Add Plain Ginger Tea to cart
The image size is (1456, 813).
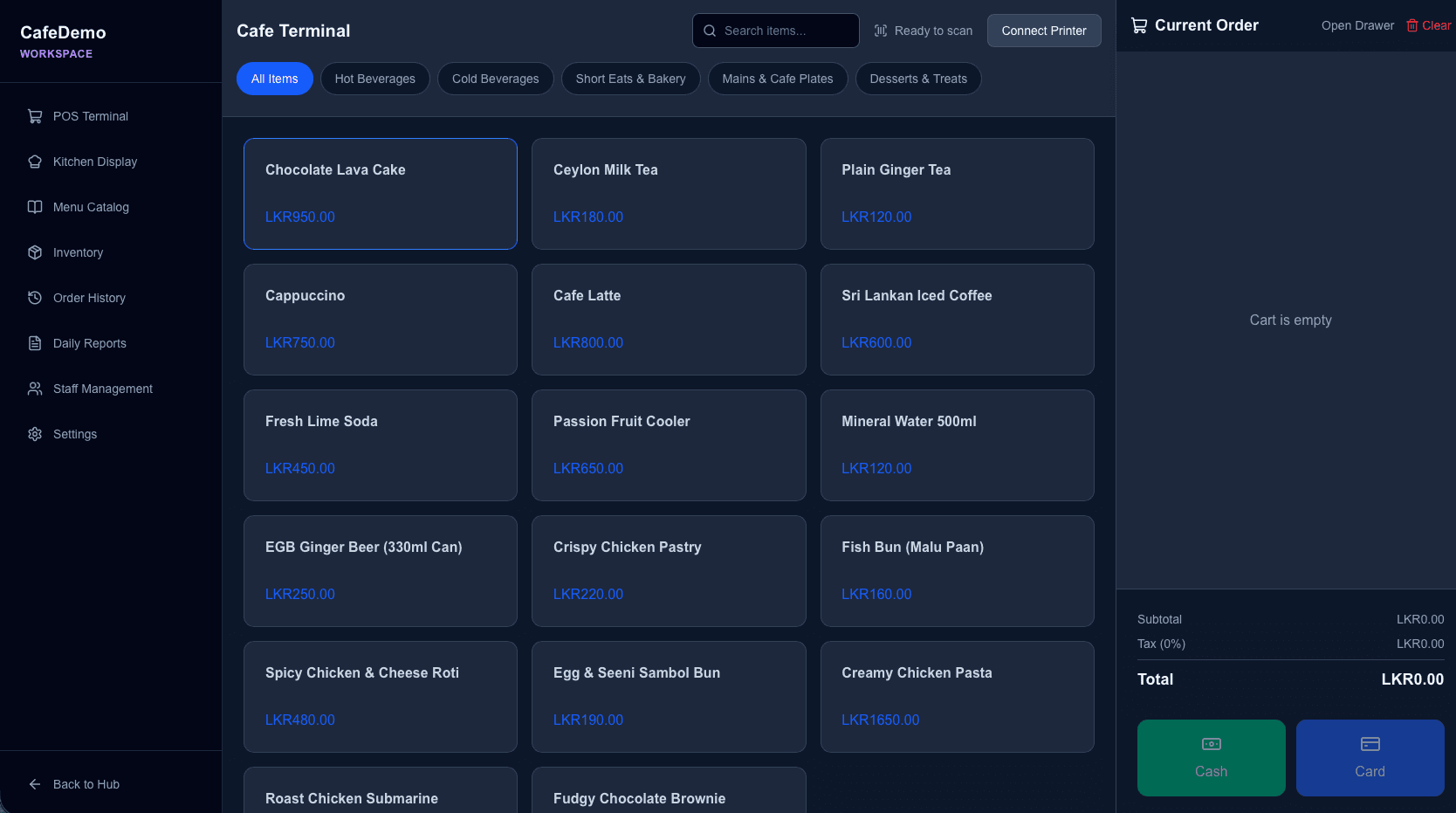click(x=958, y=194)
